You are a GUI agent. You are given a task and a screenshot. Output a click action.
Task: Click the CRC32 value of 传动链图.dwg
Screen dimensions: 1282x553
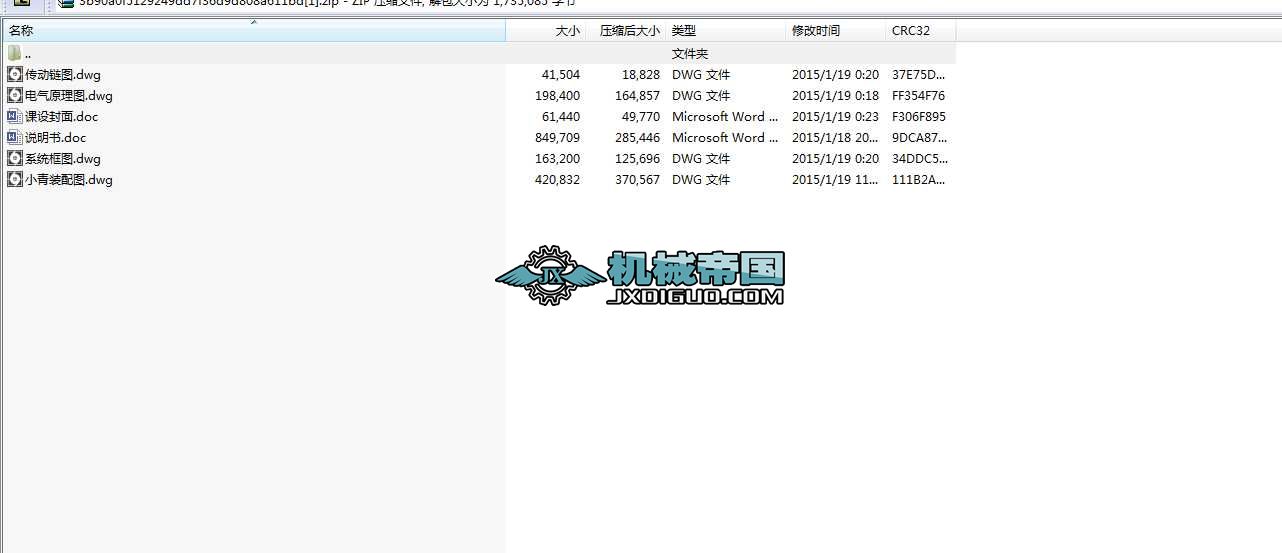point(918,75)
